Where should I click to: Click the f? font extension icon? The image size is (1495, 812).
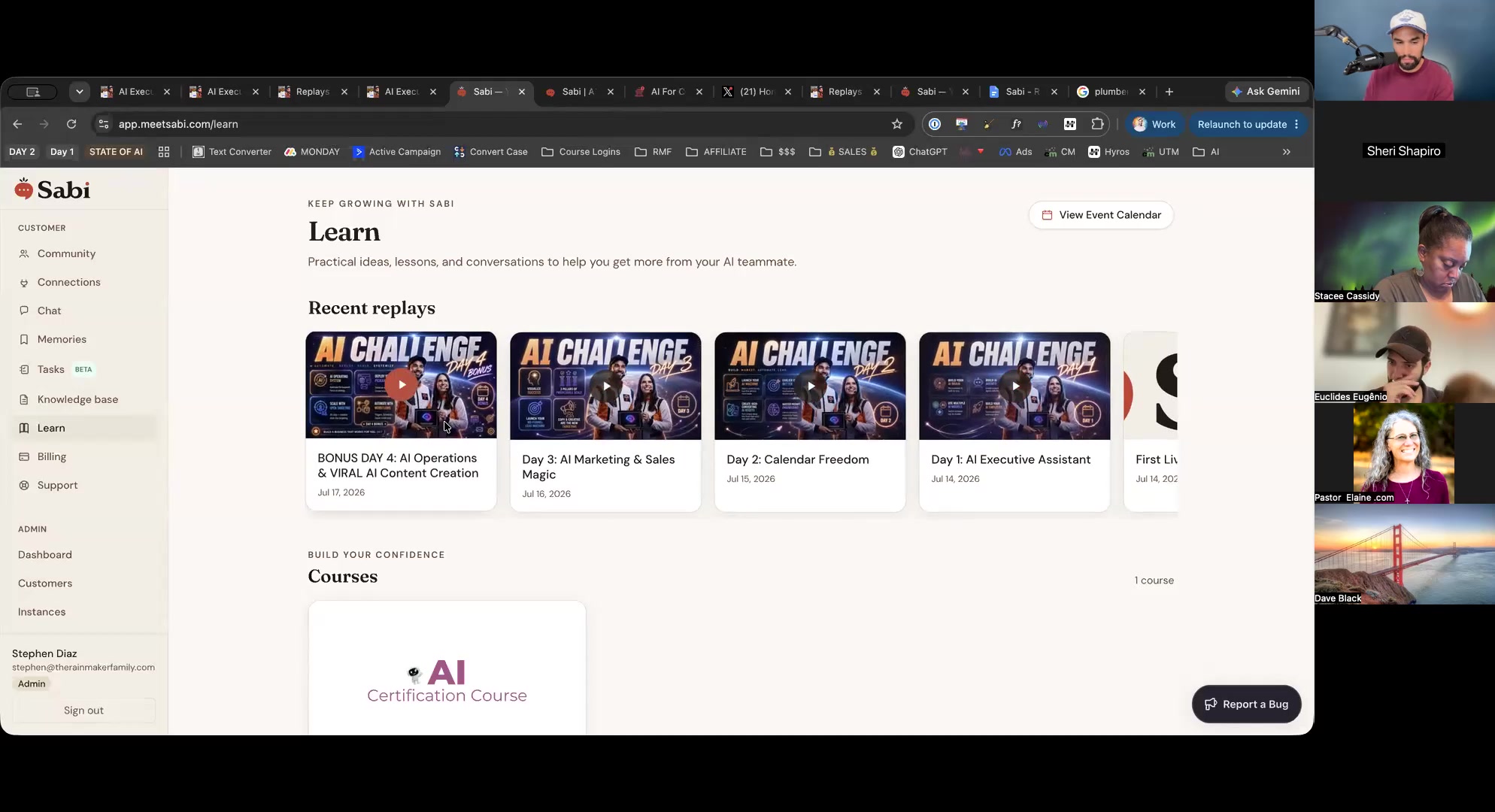click(x=1016, y=124)
